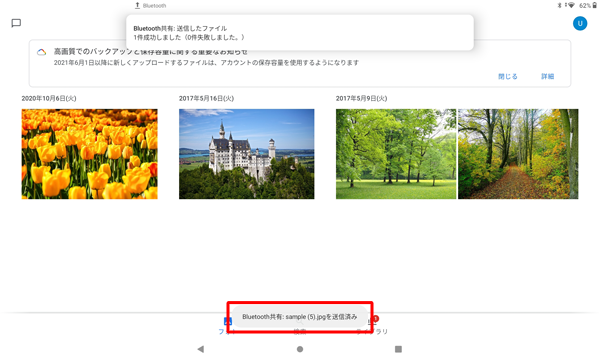The image size is (600, 360).
Task: Tap the Android back navigation button
Action: click(x=201, y=349)
